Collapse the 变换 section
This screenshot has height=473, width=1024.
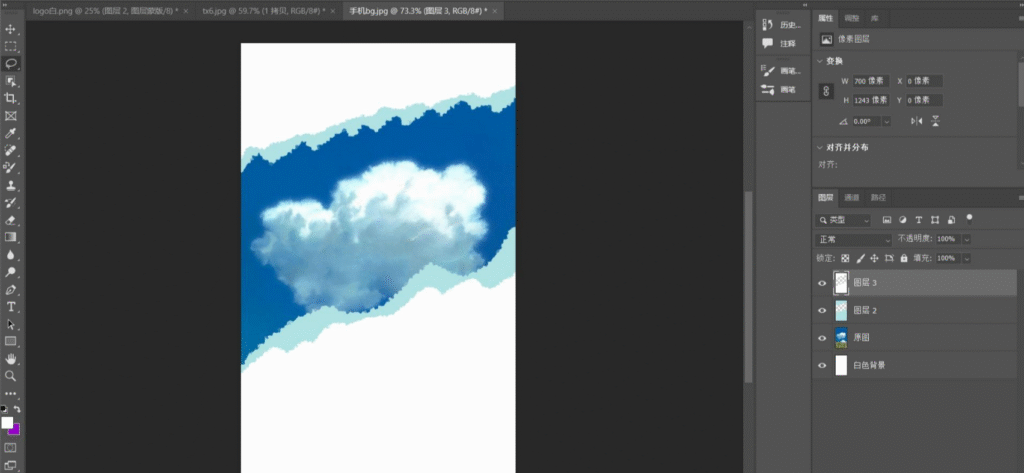click(820, 61)
